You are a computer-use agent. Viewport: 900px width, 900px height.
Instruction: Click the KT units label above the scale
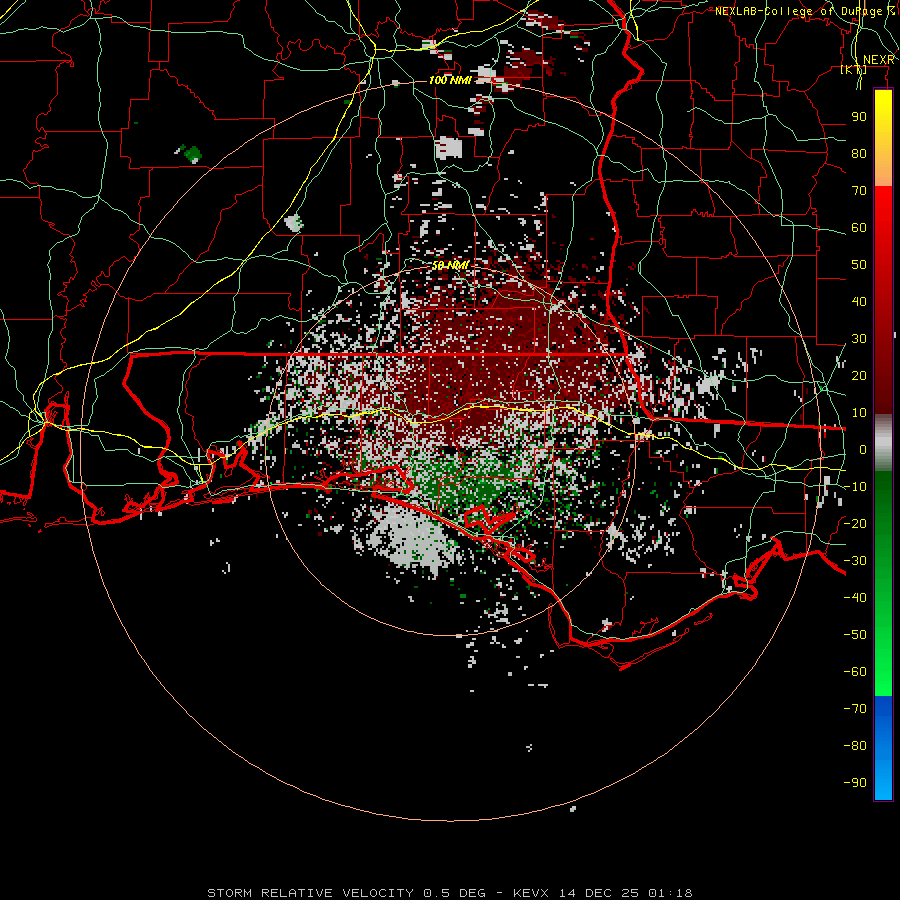[854, 69]
